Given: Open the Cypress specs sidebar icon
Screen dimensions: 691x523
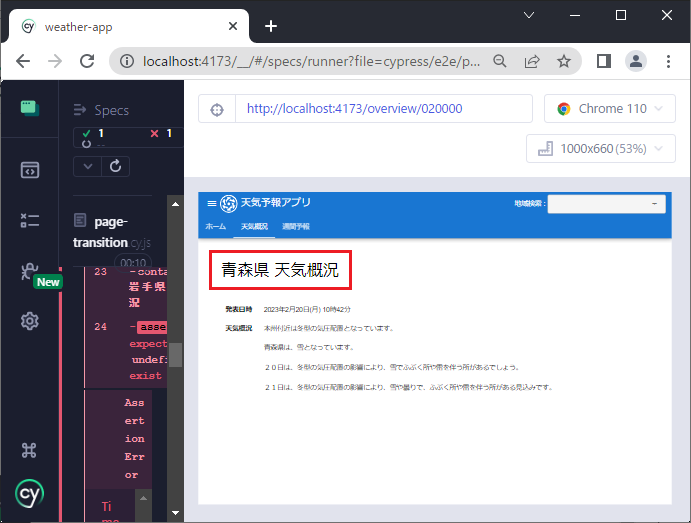Looking at the screenshot, I should (30, 108).
